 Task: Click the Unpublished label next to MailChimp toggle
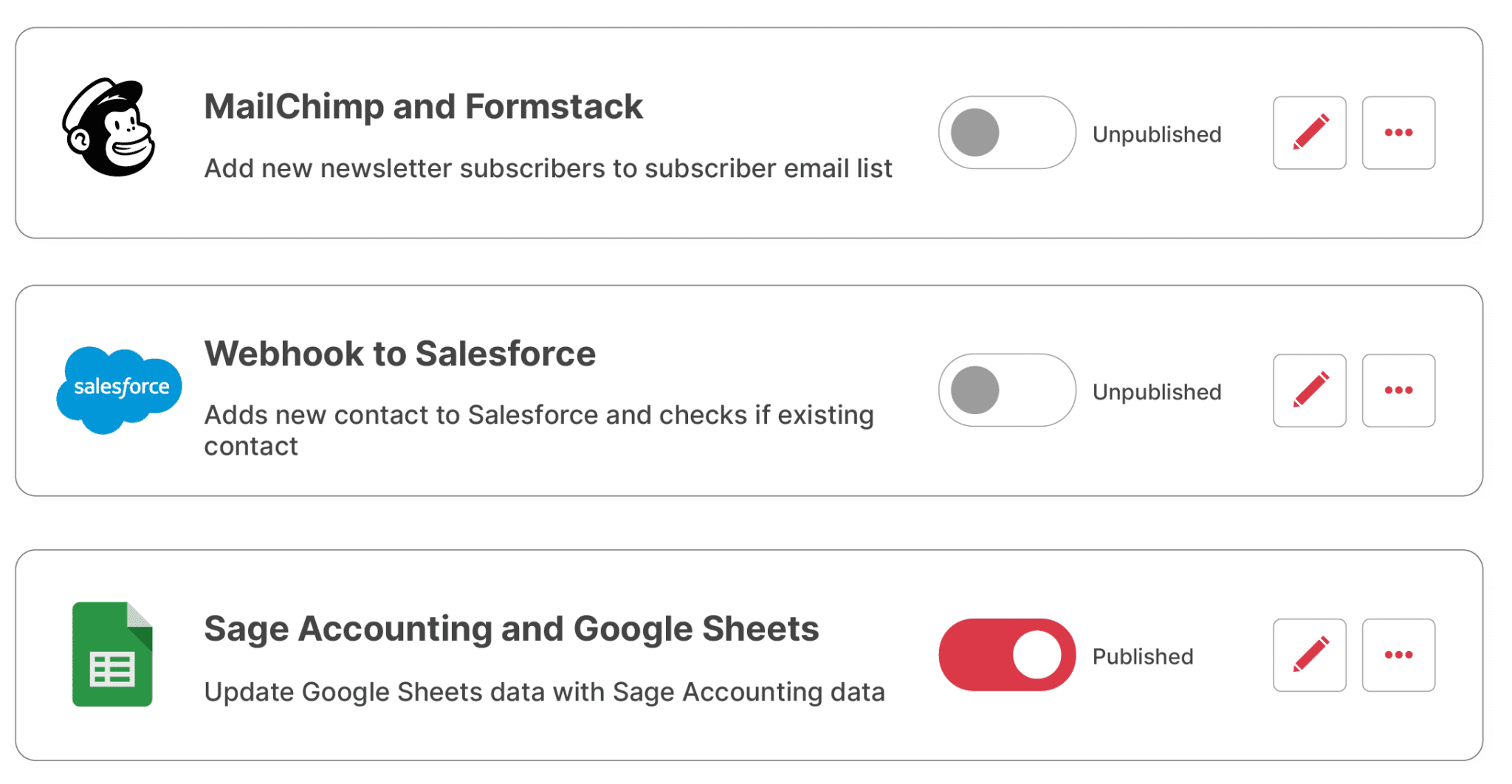pos(1155,134)
